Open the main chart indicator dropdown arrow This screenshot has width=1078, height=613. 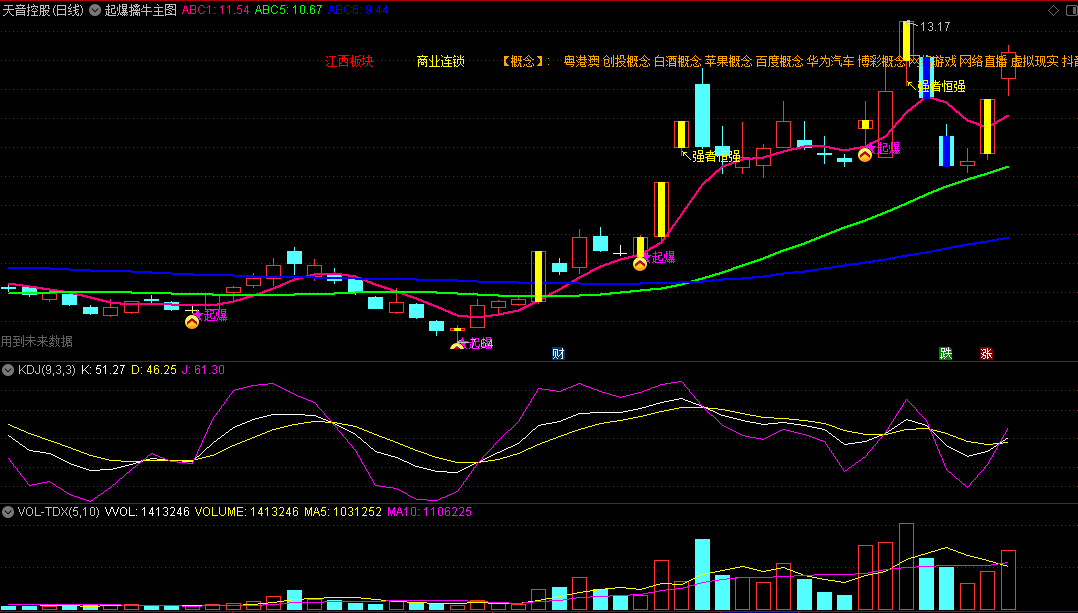click(x=94, y=10)
